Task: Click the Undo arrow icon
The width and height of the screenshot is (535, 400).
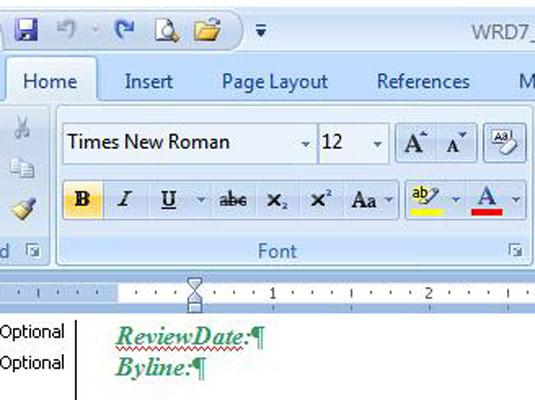Action: click(66, 29)
